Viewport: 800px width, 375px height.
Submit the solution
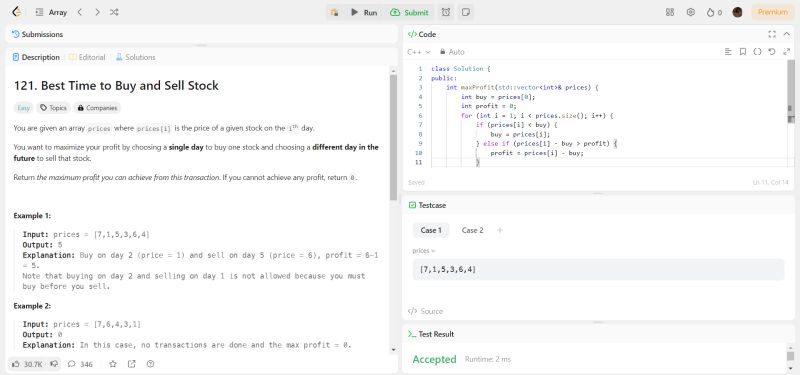pyautogui.click(x=410, y=12)
